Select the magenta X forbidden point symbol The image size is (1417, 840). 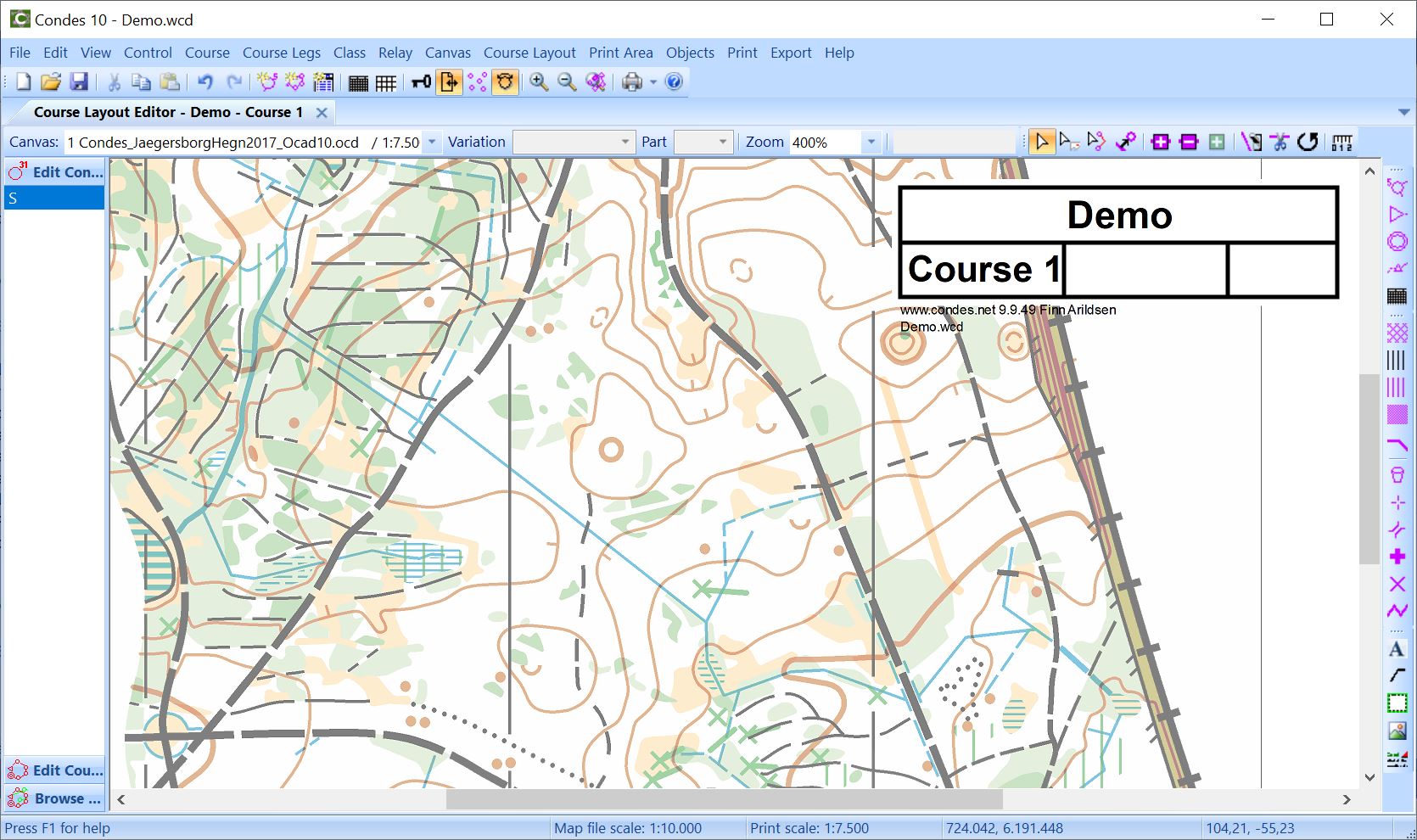[x=1397, y=584]
